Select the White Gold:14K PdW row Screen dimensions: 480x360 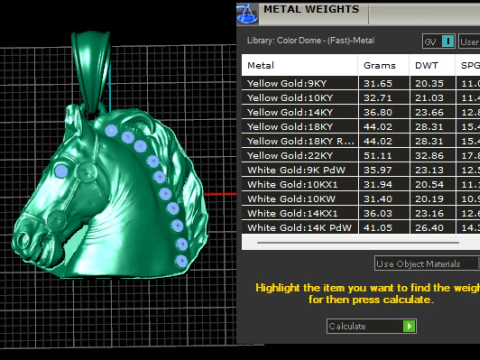[x=361, y=228]
